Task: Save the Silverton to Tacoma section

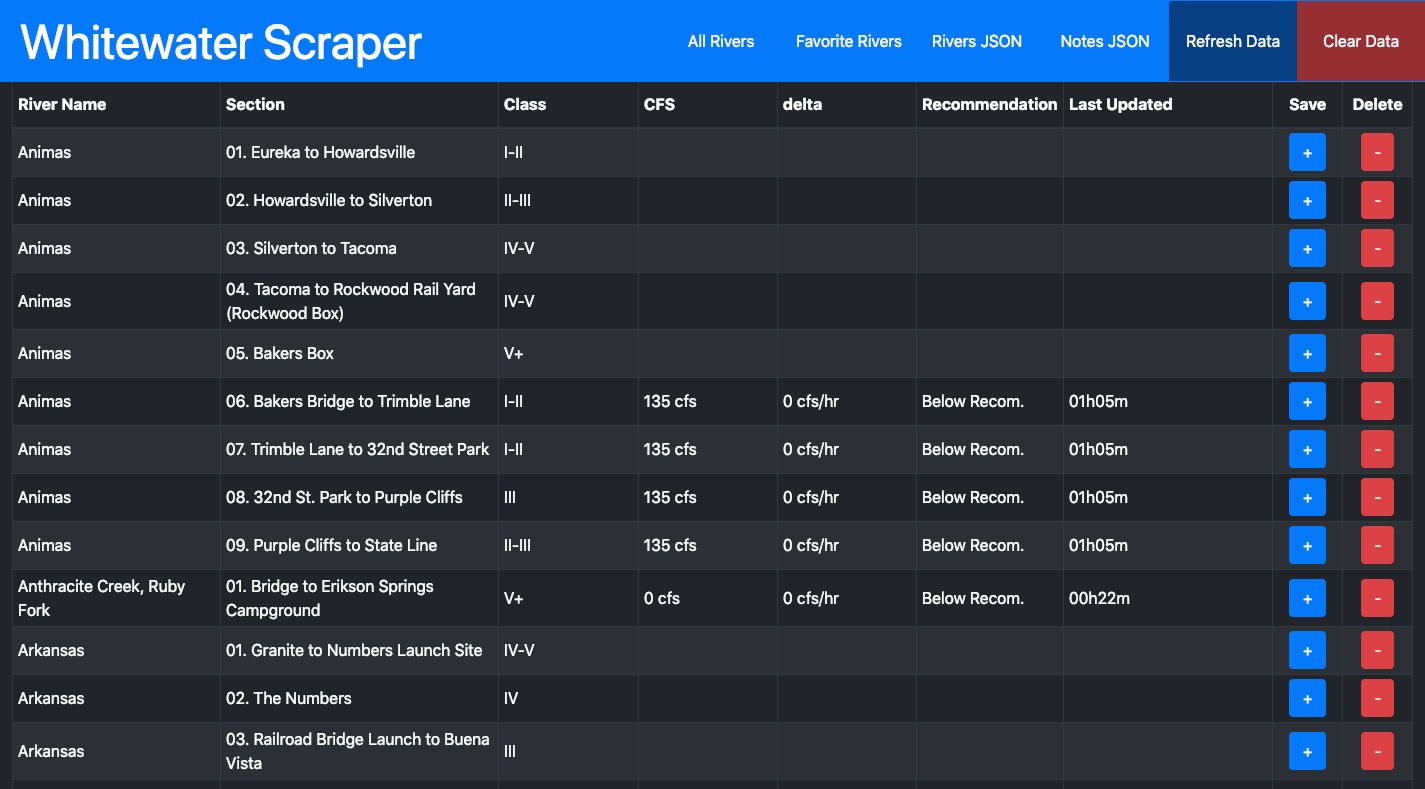Action: pyautogui.click(x=1307, y=248)
